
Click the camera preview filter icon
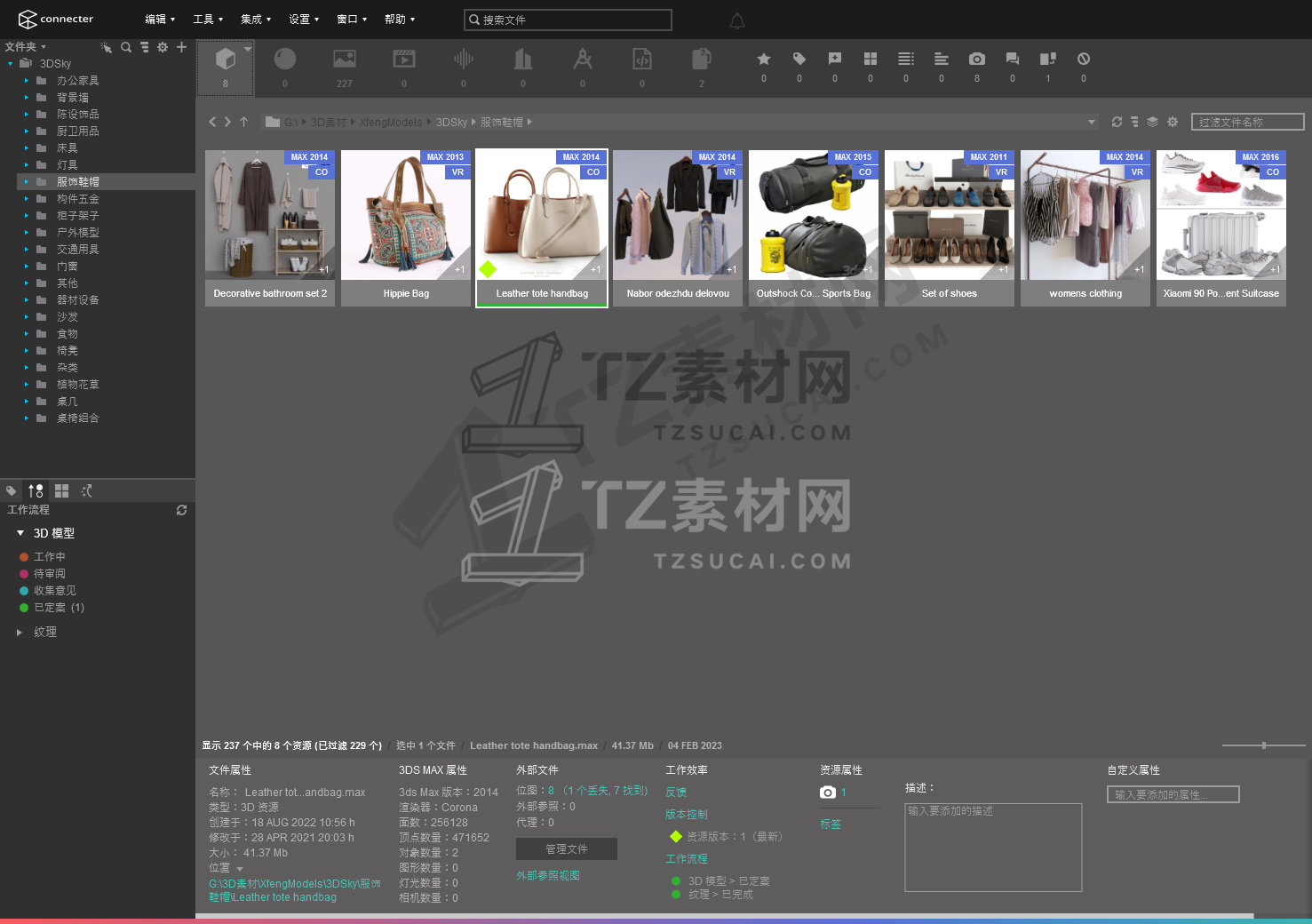977,60
